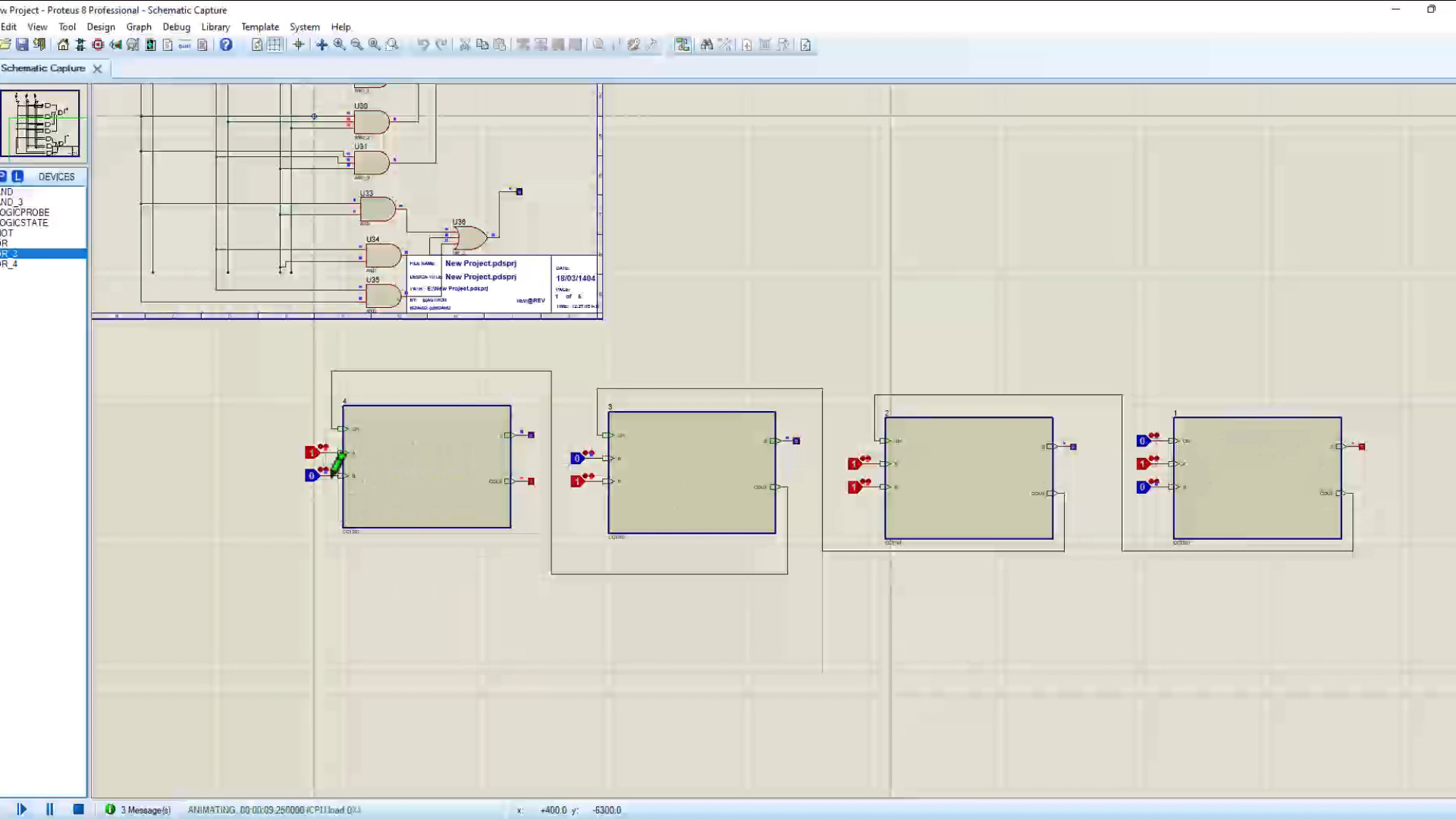Click the Zoom Out magnifier icon
Image resolution: width=1456 pixels, height=819 pixels.
pos(356,45)
